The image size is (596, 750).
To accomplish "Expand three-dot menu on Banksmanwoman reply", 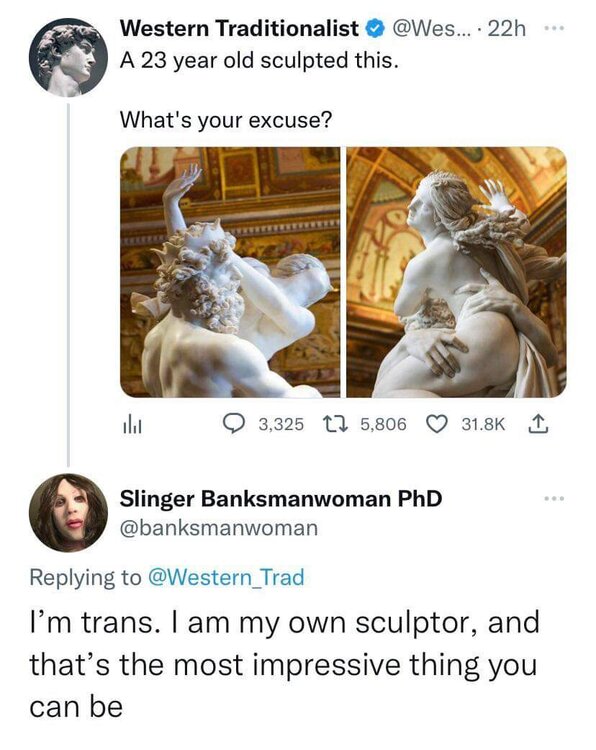I will click(554, 499).
